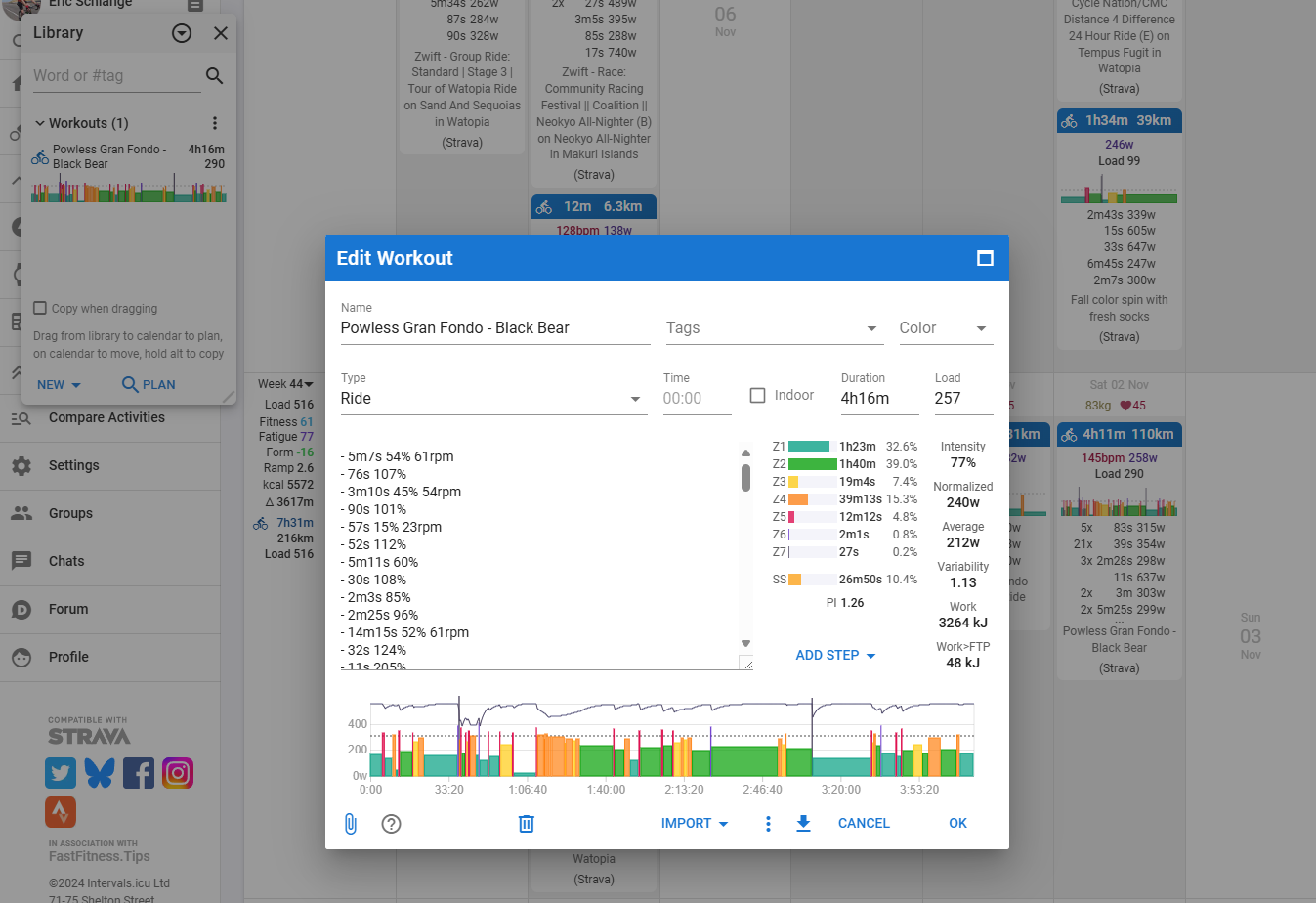The height and width of the screenshot is (903, 1316).
Task: Confirm workout changes with OK
Action: (957, 823)
